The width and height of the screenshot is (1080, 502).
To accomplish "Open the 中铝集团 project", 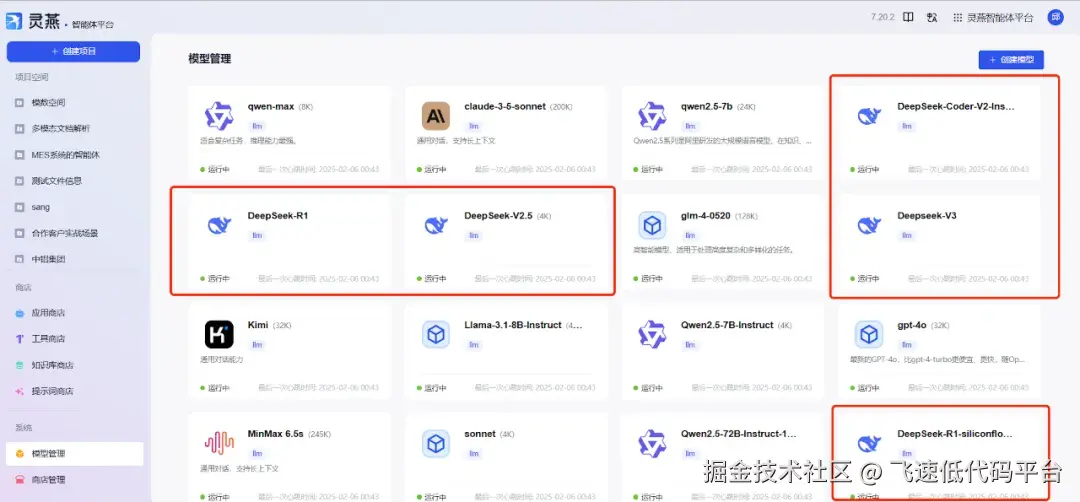I will coord(48,260).
